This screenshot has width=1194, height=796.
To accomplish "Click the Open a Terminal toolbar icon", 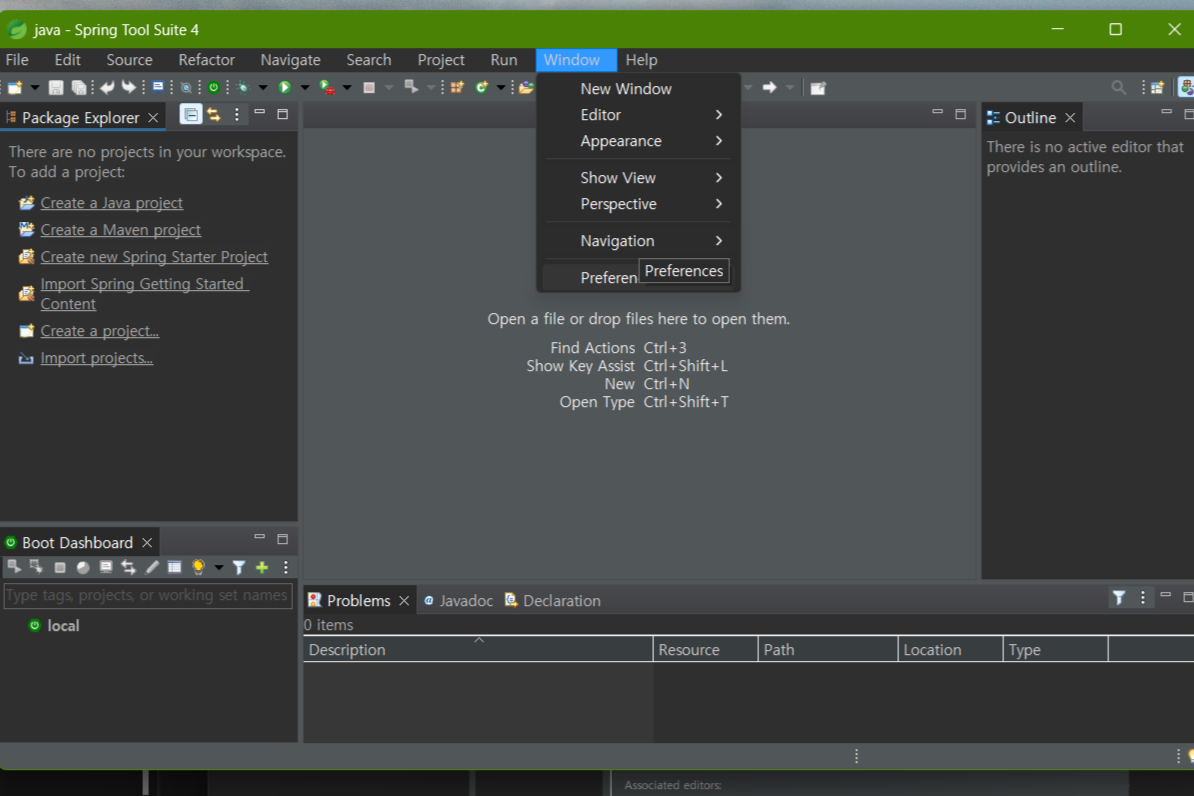I will coord(158,87).
